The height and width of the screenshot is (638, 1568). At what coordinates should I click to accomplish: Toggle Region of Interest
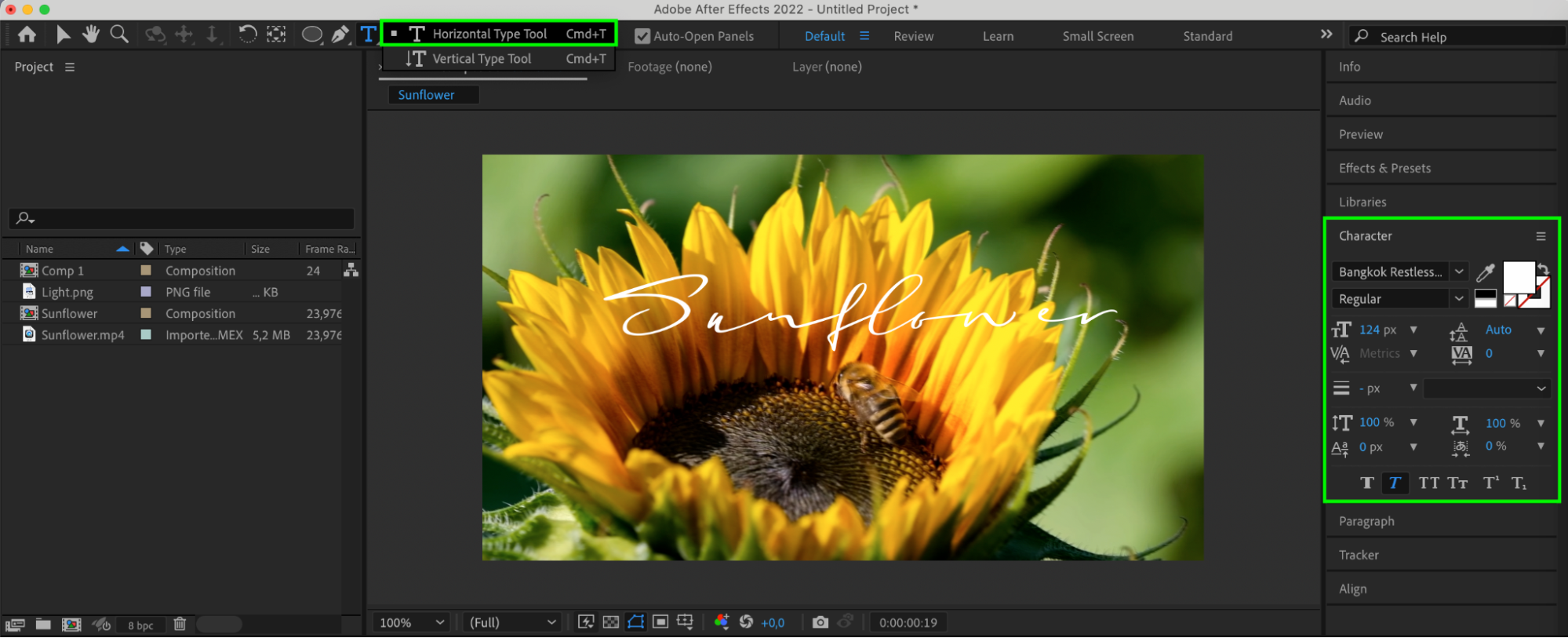660,622
